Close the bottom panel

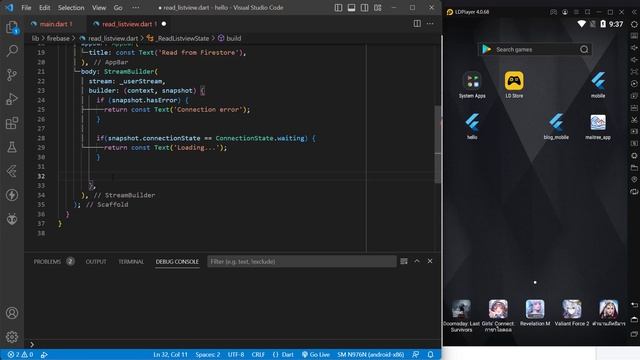point(430,261)
